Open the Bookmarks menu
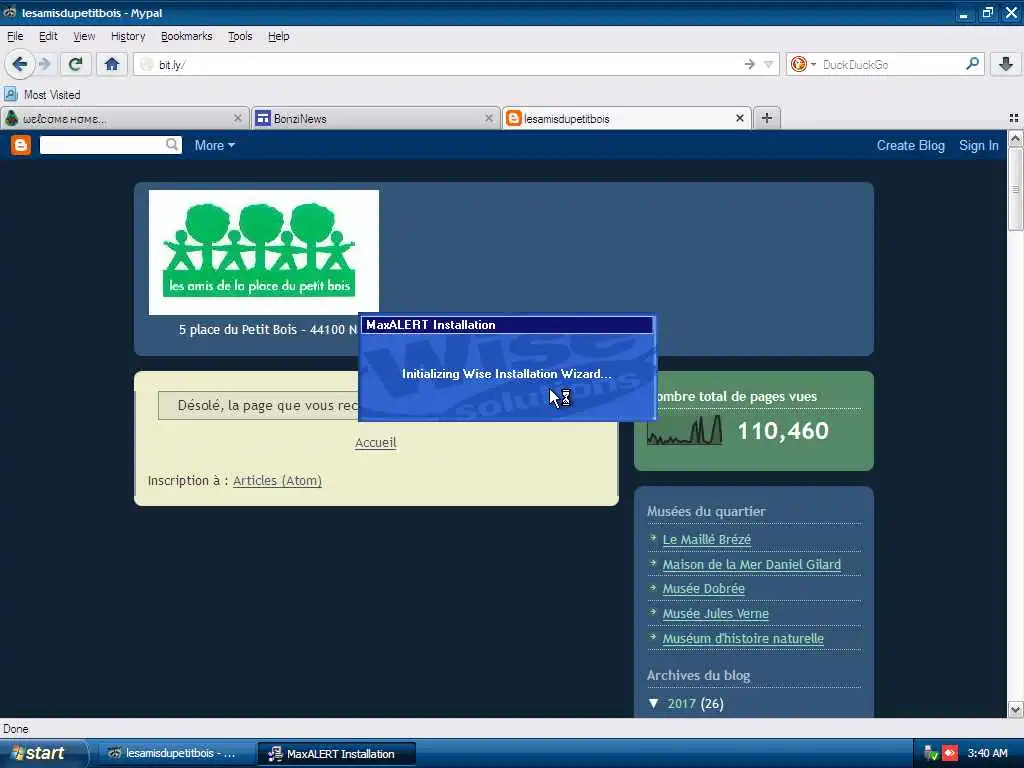This screenshot has width=1024, height=768. [187, 36]
